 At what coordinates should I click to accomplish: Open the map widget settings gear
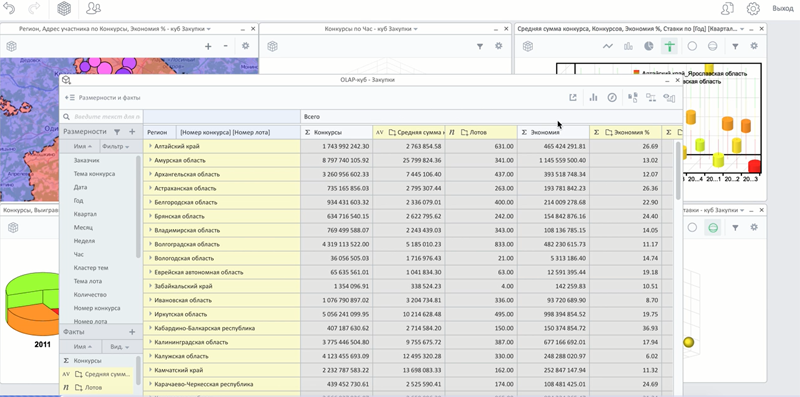coord(245,46)
